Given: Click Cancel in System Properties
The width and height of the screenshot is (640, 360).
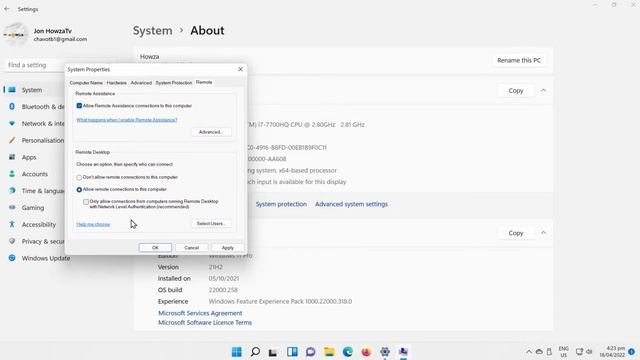Looking at the screenshot, I should coord(191,247).
